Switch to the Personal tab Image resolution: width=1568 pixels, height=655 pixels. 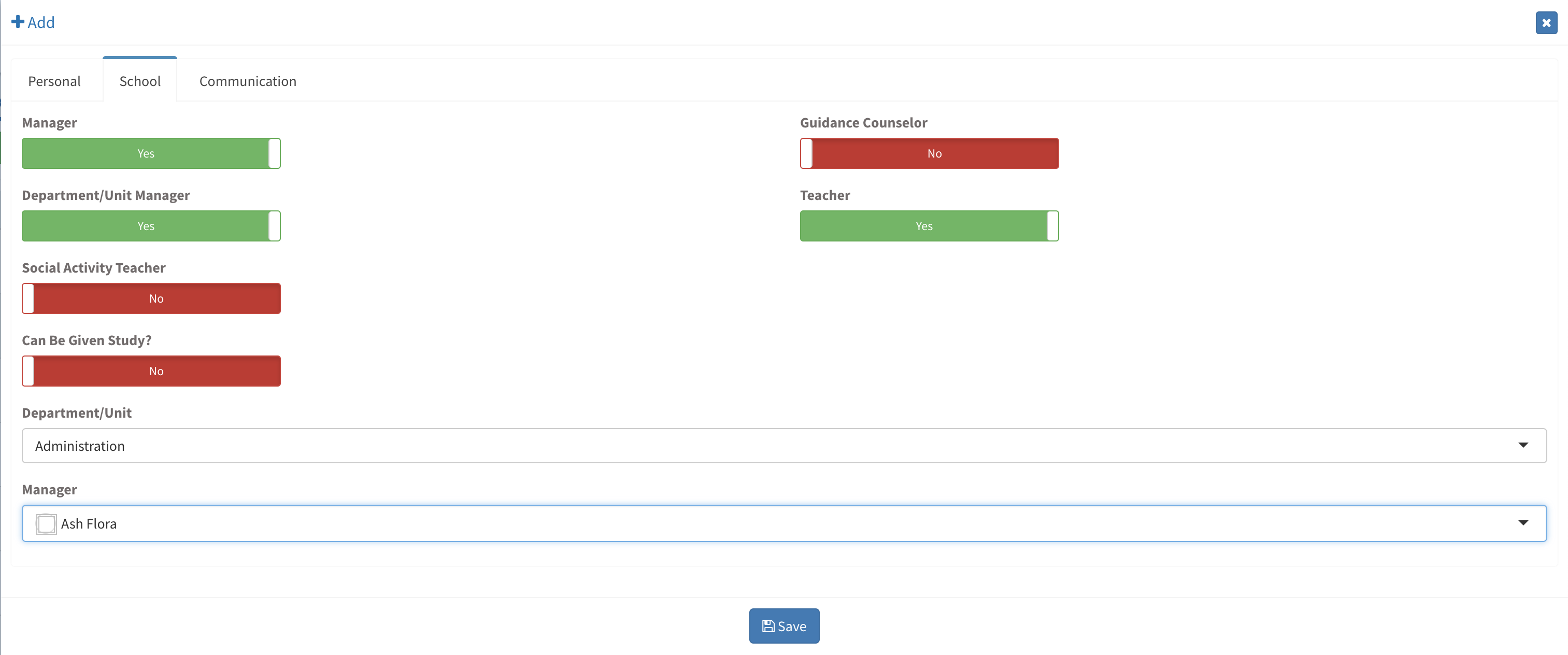[54, 81]
